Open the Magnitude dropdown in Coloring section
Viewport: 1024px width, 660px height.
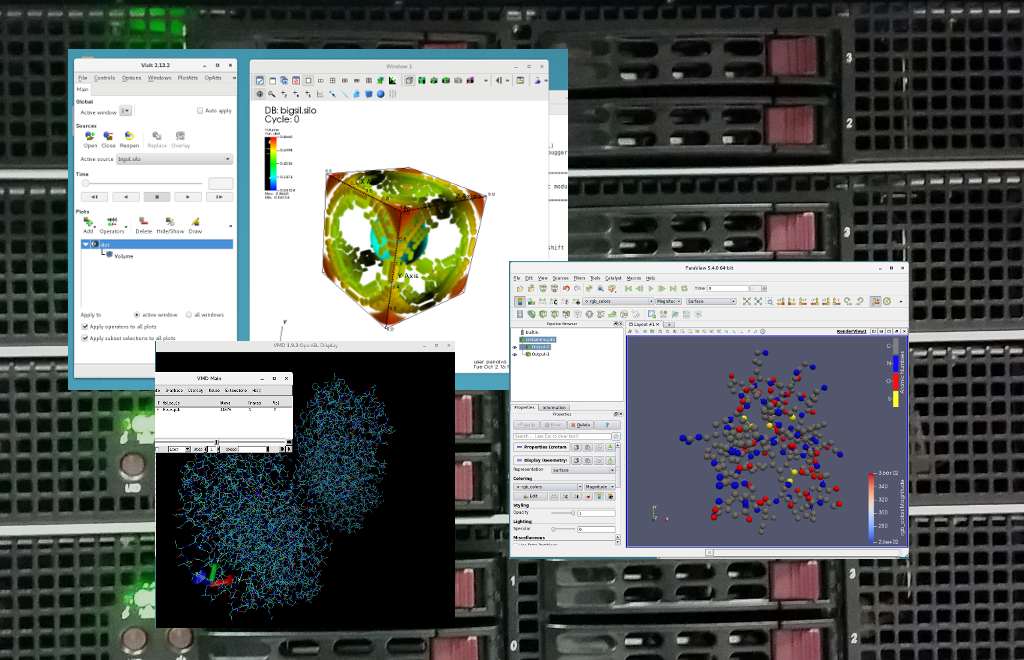600,487
